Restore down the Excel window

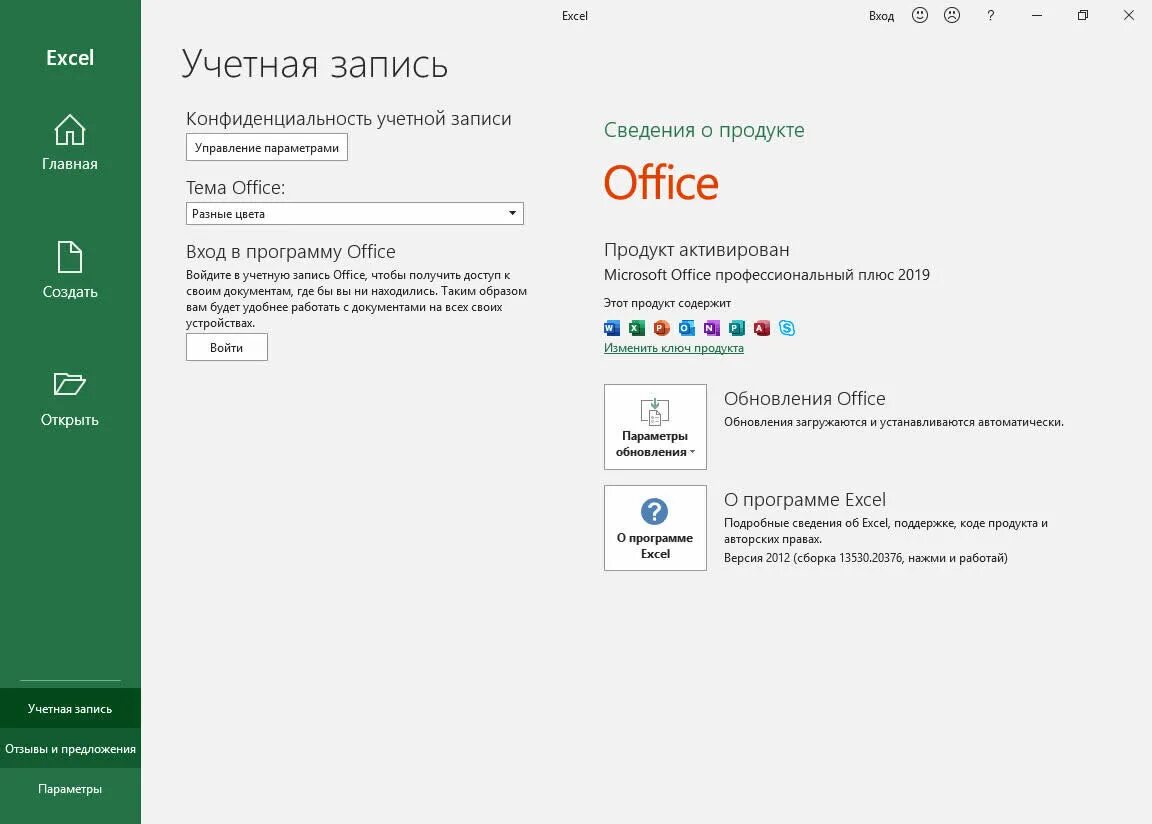pyautogui.click(x=1083, y=15)
